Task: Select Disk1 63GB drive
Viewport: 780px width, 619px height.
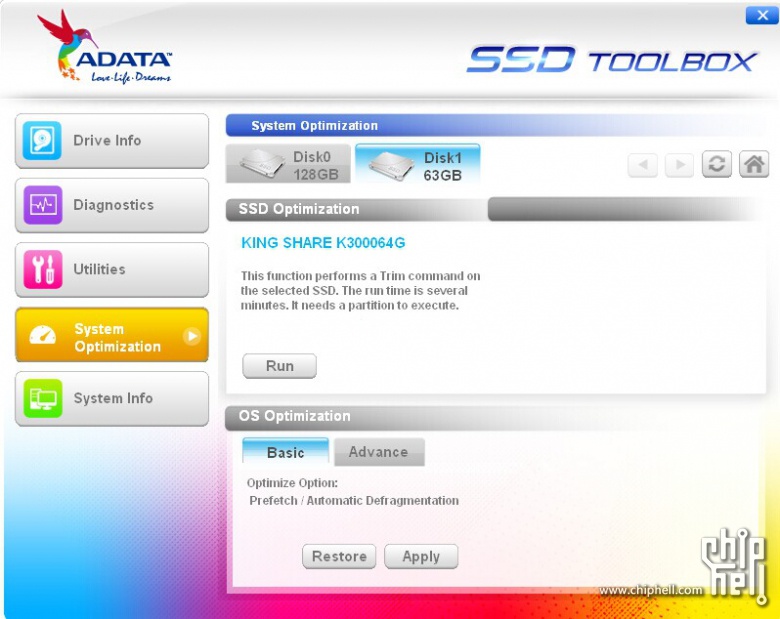Action: point(418,164)
